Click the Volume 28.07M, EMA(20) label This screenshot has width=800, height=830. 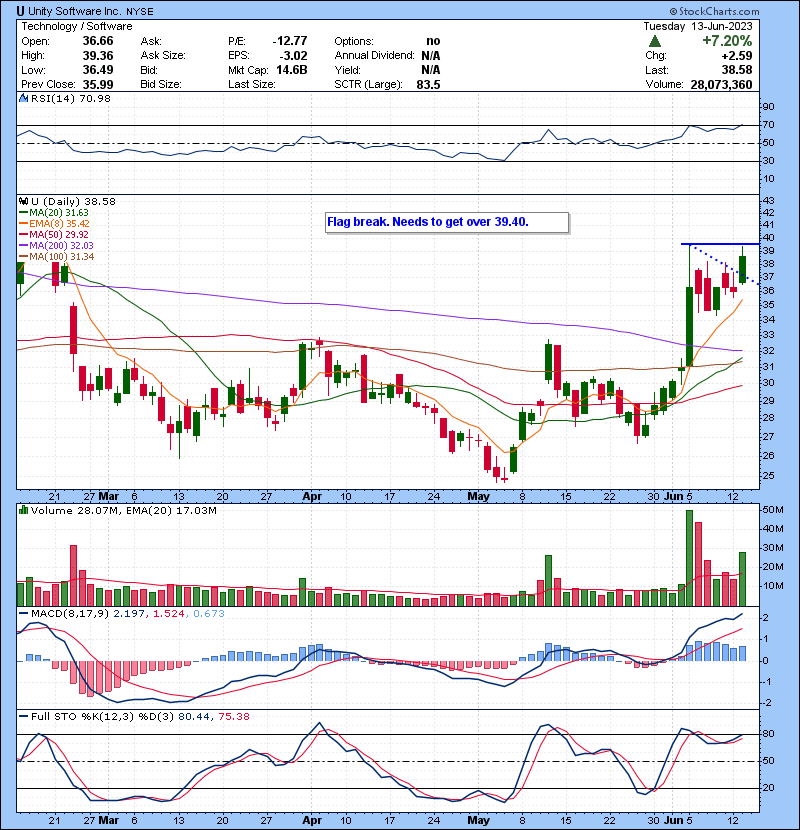pyautogui.click(x=124, y=511)
